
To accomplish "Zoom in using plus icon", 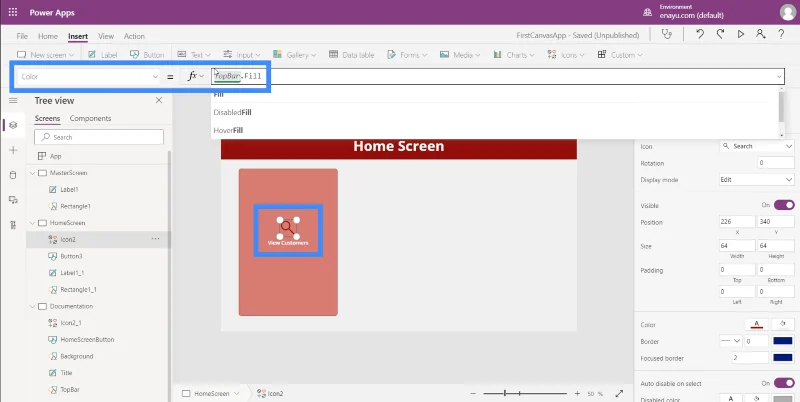I will (x=577, y=394).
